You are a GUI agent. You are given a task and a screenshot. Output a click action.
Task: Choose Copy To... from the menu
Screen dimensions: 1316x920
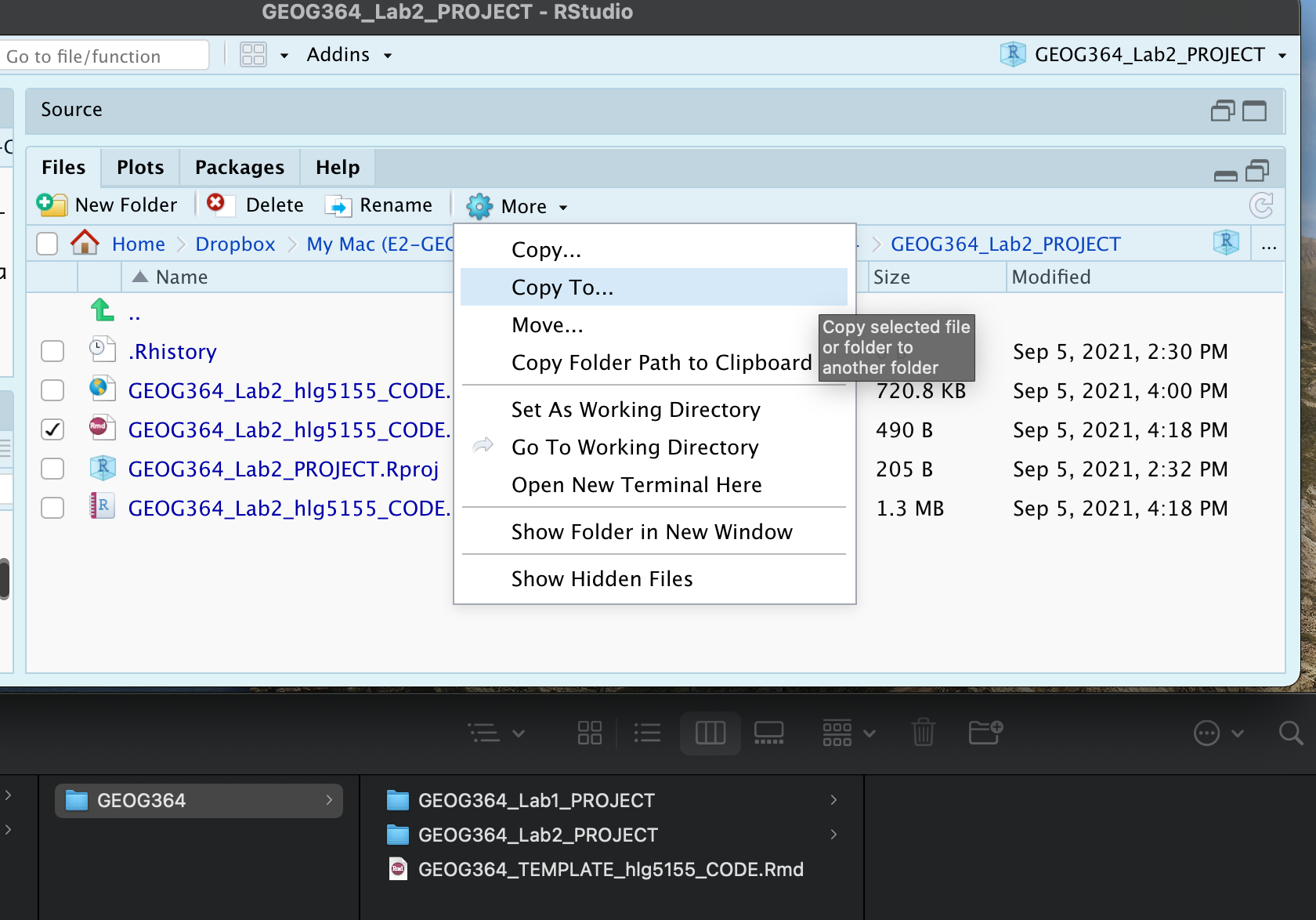562,288
